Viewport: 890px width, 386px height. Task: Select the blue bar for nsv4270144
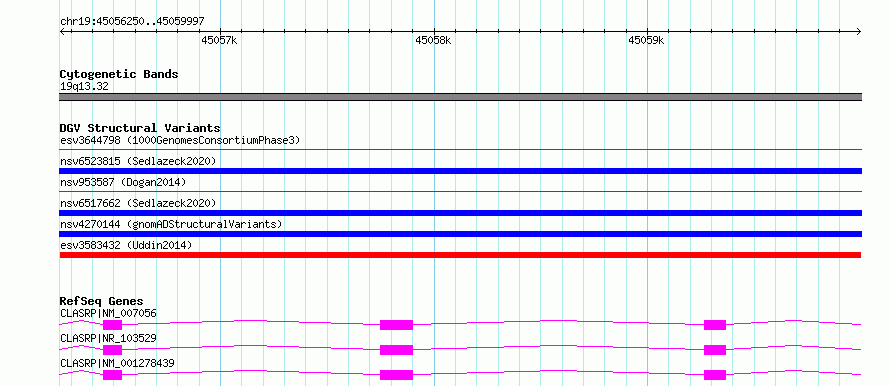pos(460,234)
